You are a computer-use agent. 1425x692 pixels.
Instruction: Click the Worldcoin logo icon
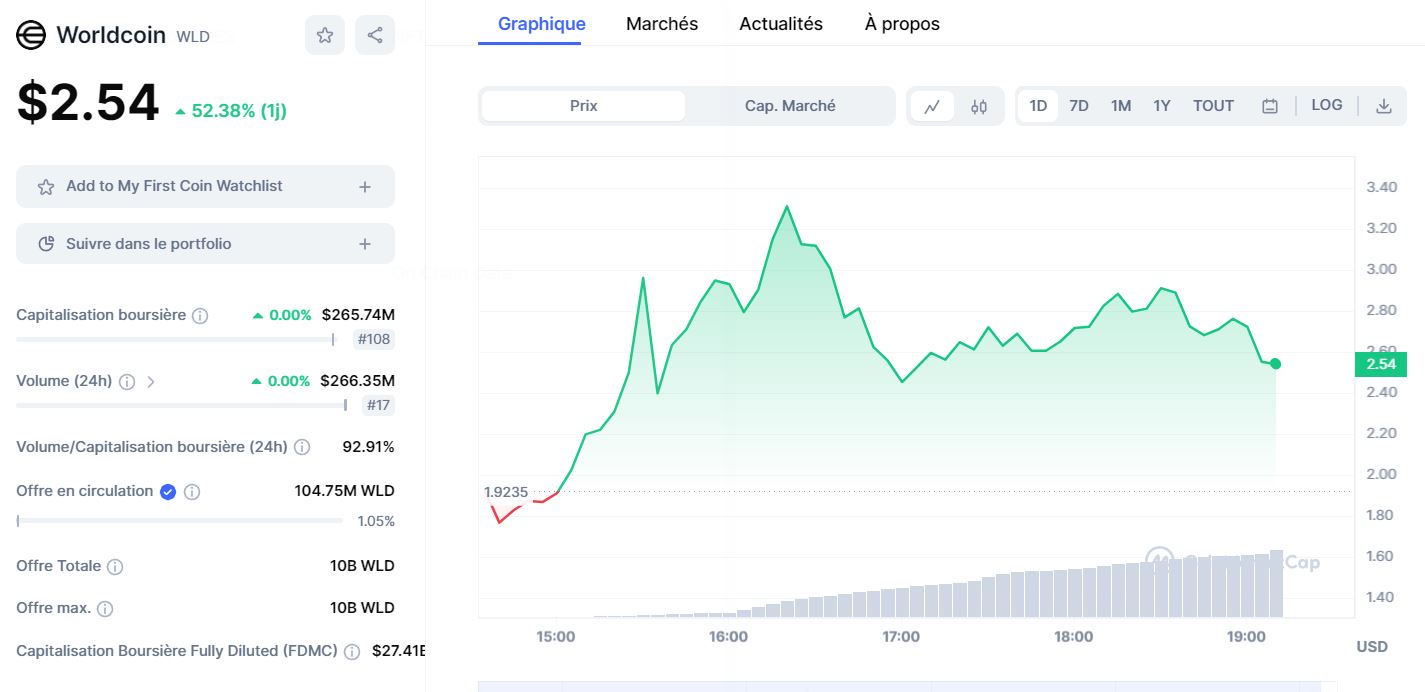tap(29, 34)
